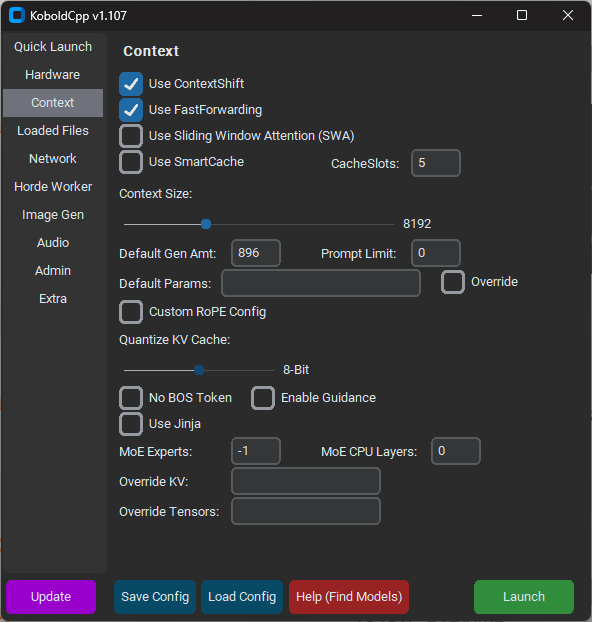Select the Context tab
Image resolution: width=592 pixels, height=622 pixels.
(53, 103)
